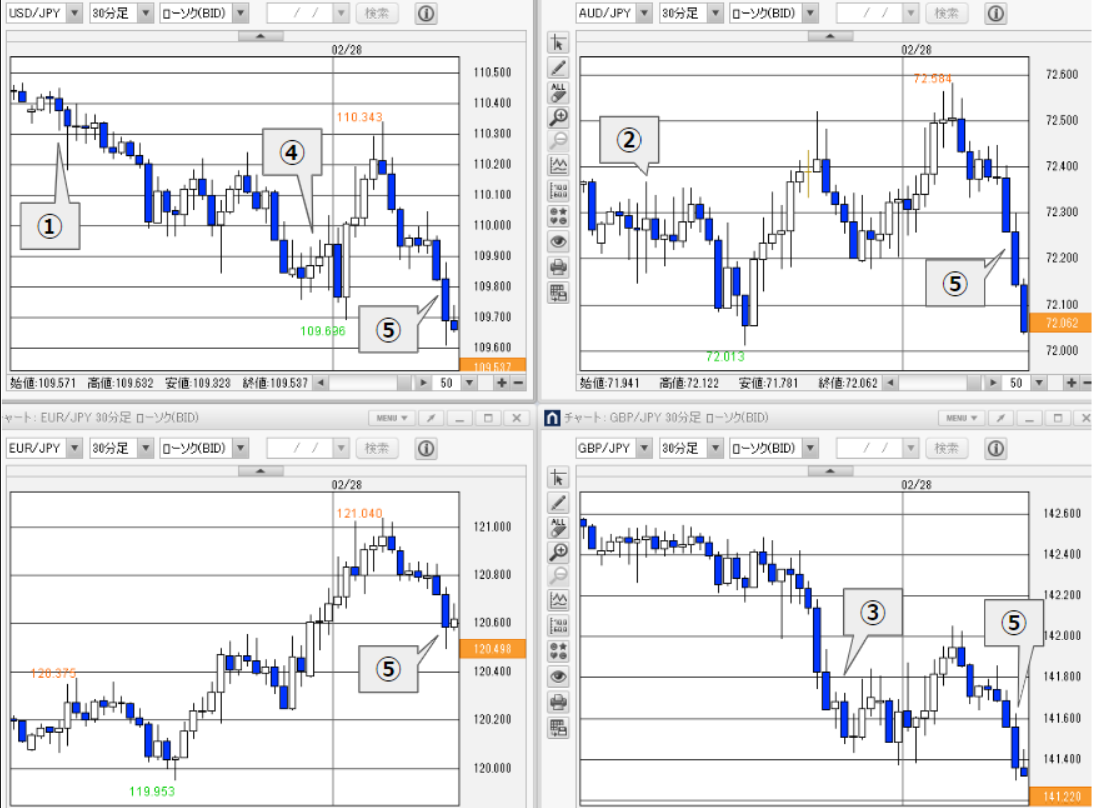Image resolution: width=1094 pixels, height=808 pixels.
Task: Zoom in with the magnifier in AUD/JPY chart
Action: coord(558,117)
